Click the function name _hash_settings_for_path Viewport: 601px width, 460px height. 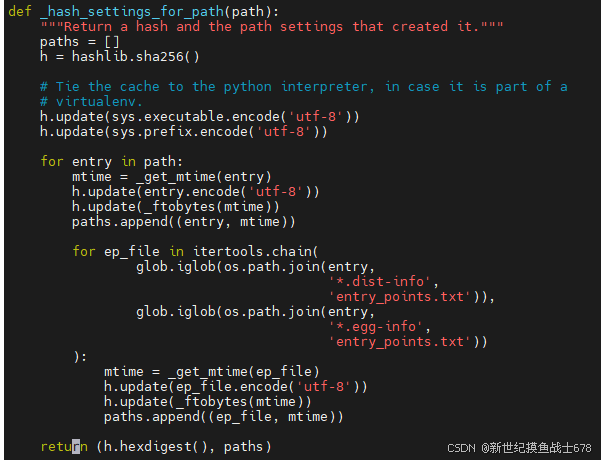[x=132, y=12]
